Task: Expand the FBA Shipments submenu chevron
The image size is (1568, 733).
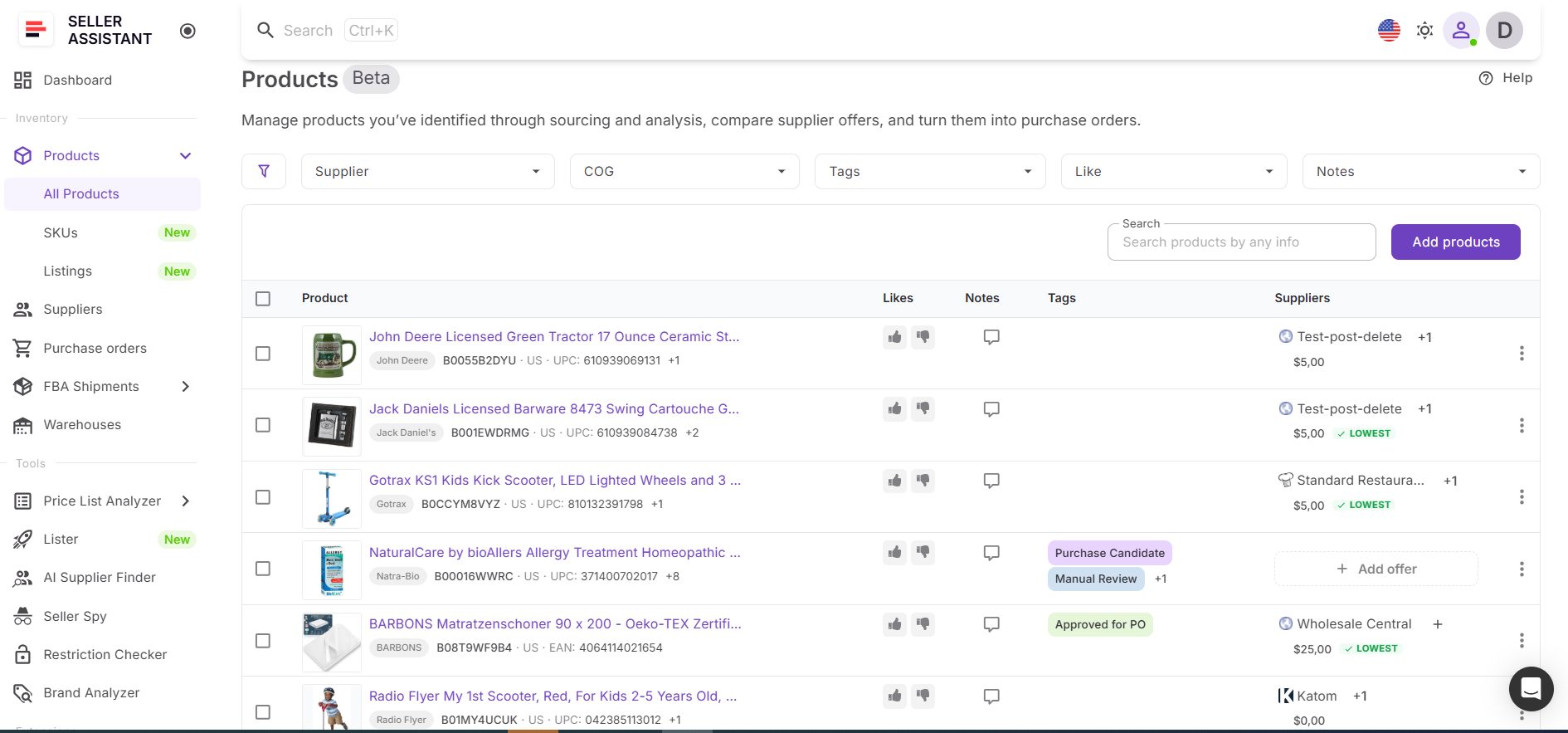Action: coord(186,386)
